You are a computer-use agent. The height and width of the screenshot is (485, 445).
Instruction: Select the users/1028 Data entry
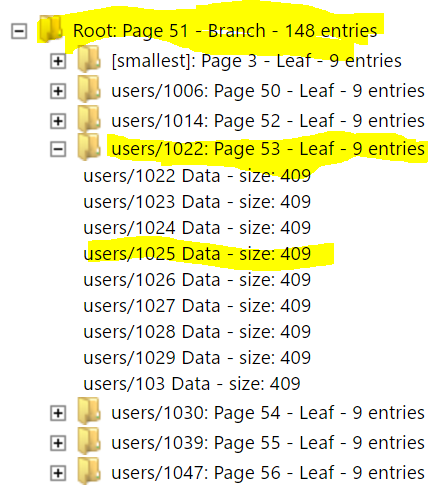click(197, 332)
